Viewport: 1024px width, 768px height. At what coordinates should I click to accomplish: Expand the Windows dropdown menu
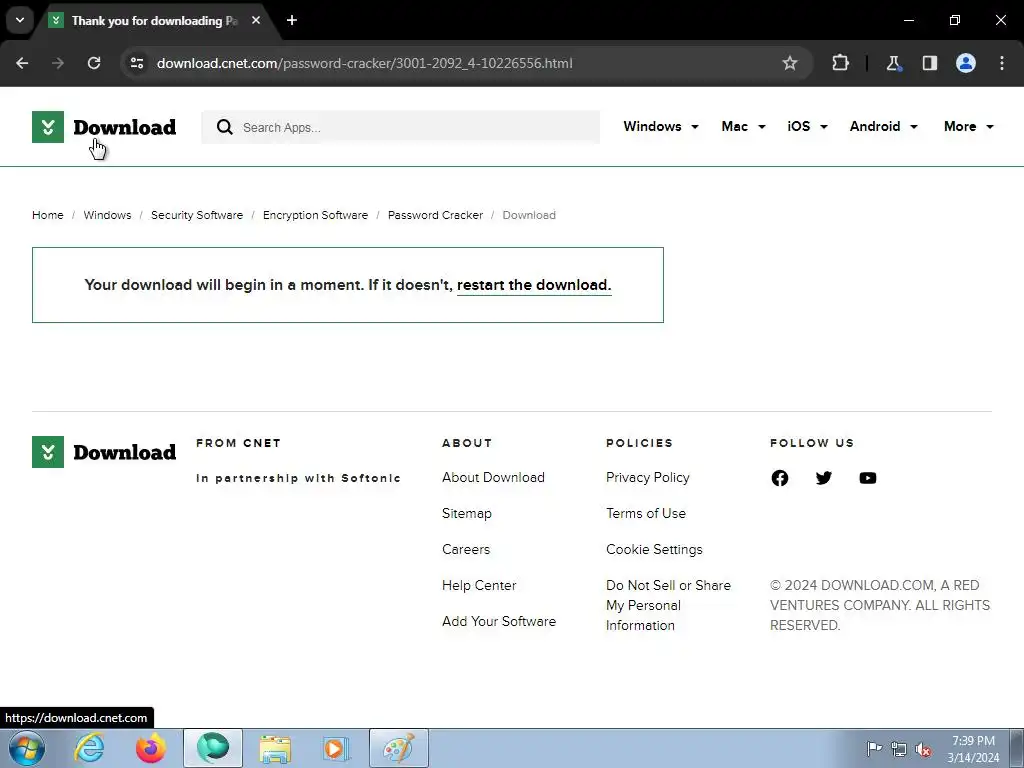pos(661,127)
